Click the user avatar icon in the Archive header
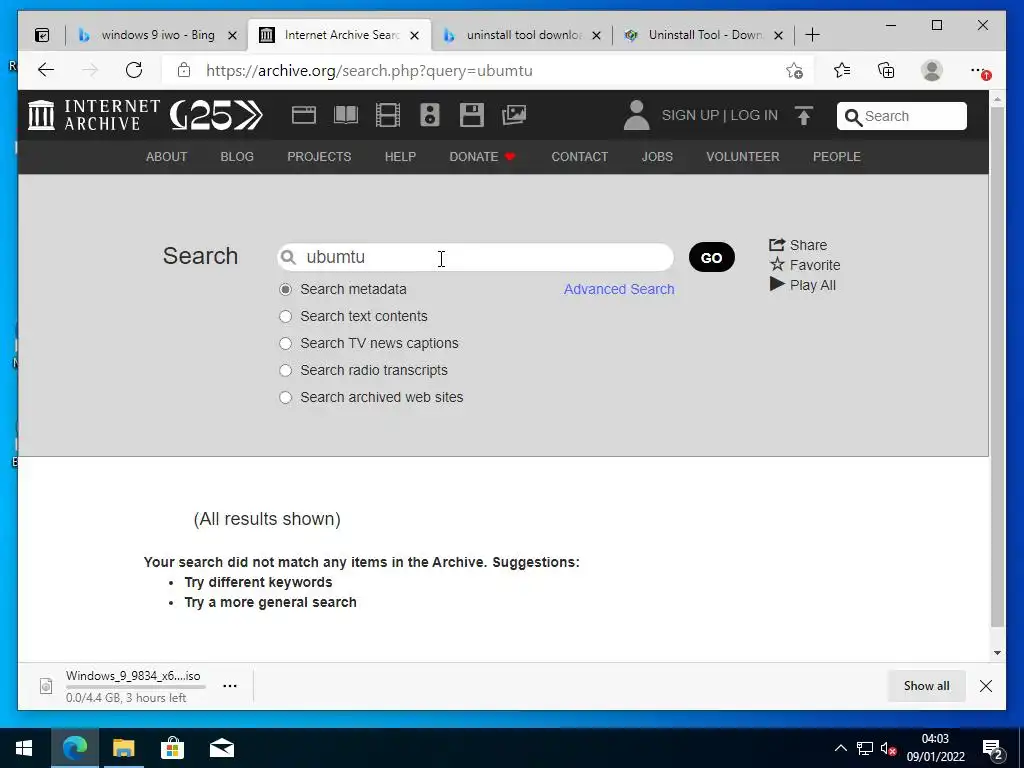The image size is (1024, 768). (x=636, y=115)
